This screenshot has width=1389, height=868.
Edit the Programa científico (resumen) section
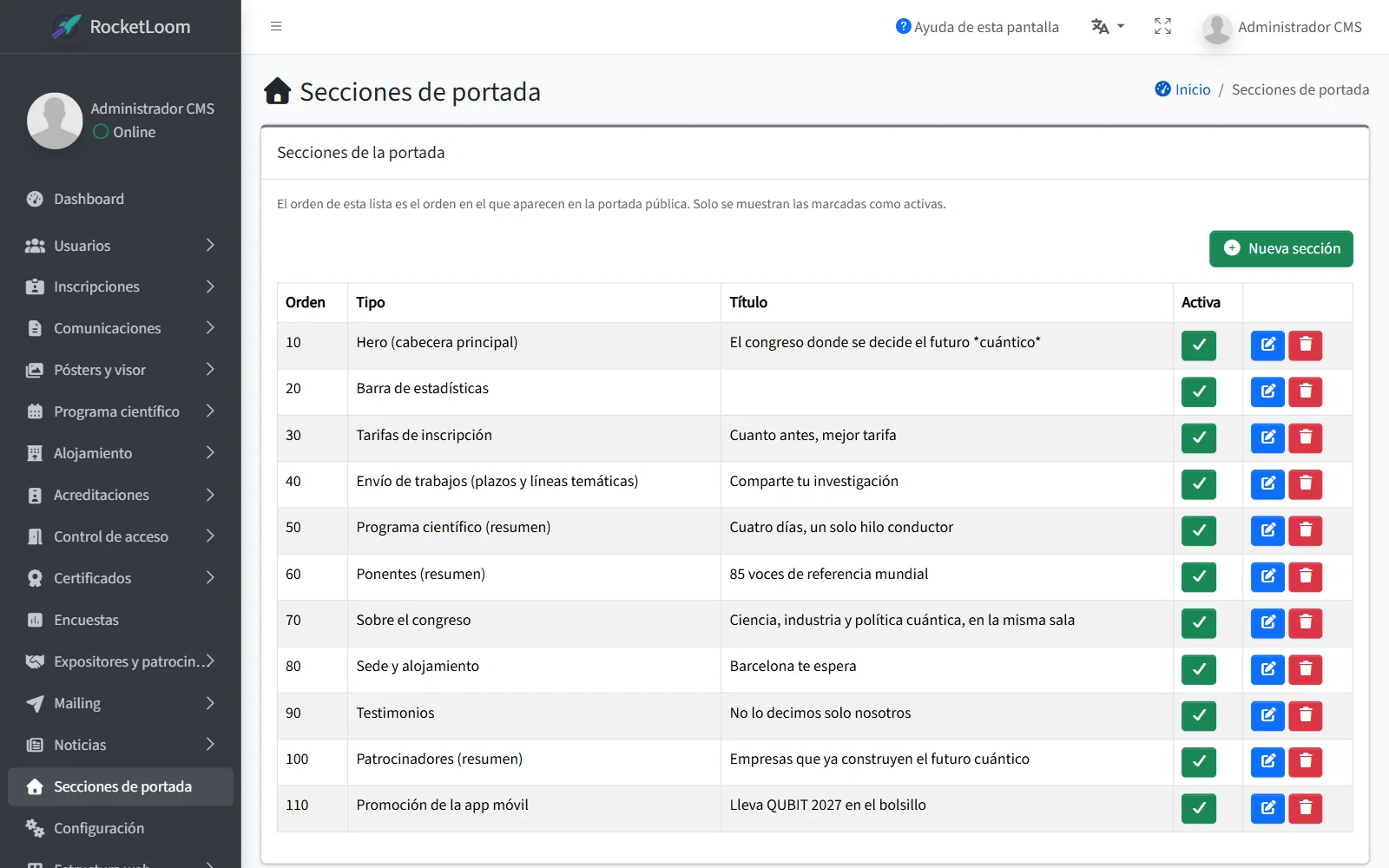[1267, 530]
